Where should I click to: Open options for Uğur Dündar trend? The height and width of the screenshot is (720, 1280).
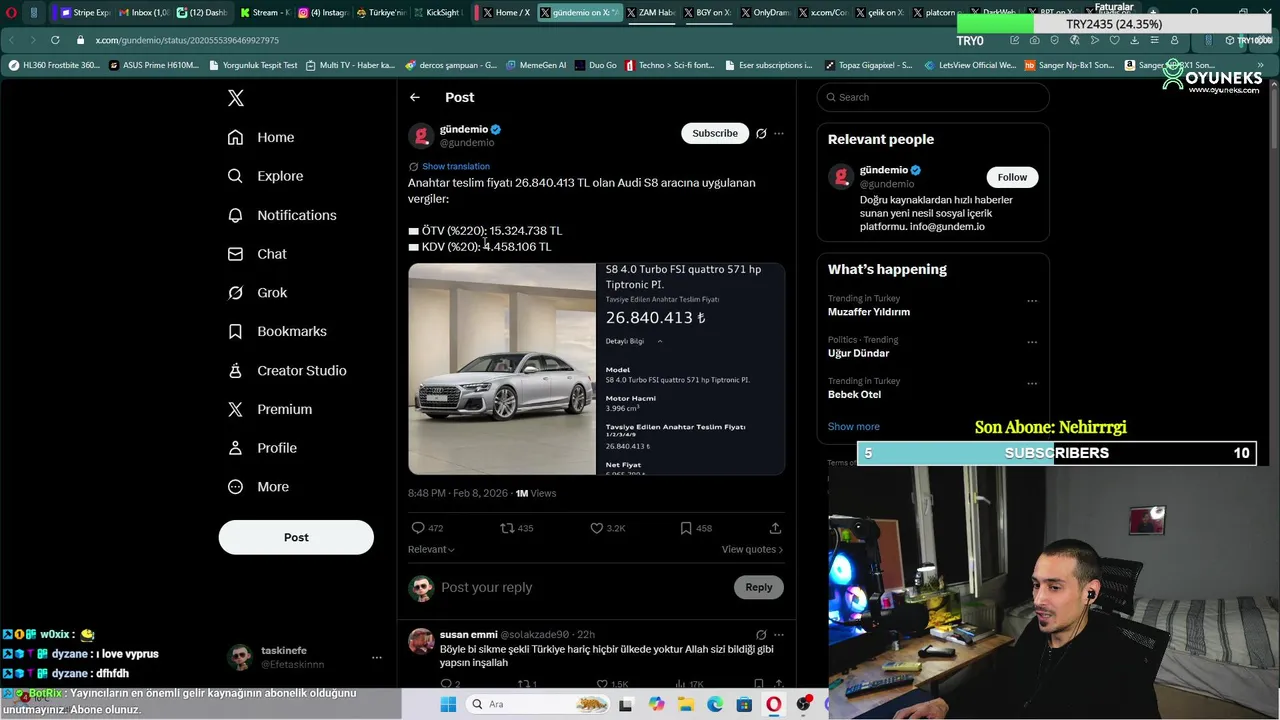coord(1032,342)
